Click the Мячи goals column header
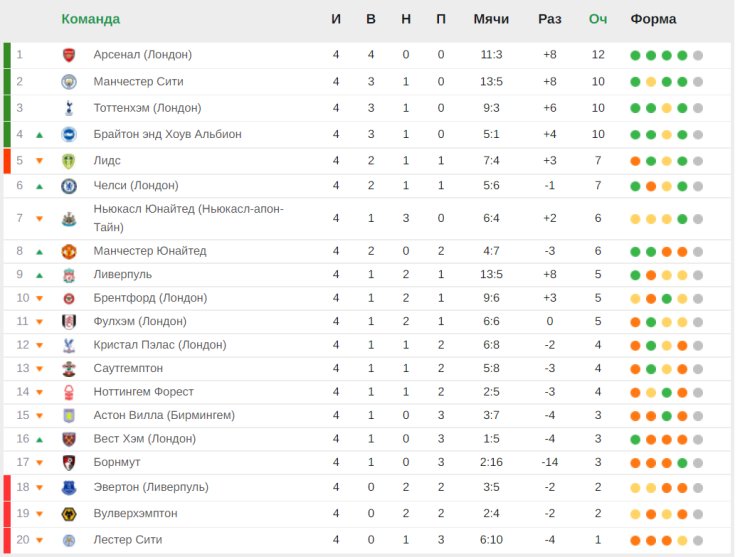The image size is (740, 557). 491,19
